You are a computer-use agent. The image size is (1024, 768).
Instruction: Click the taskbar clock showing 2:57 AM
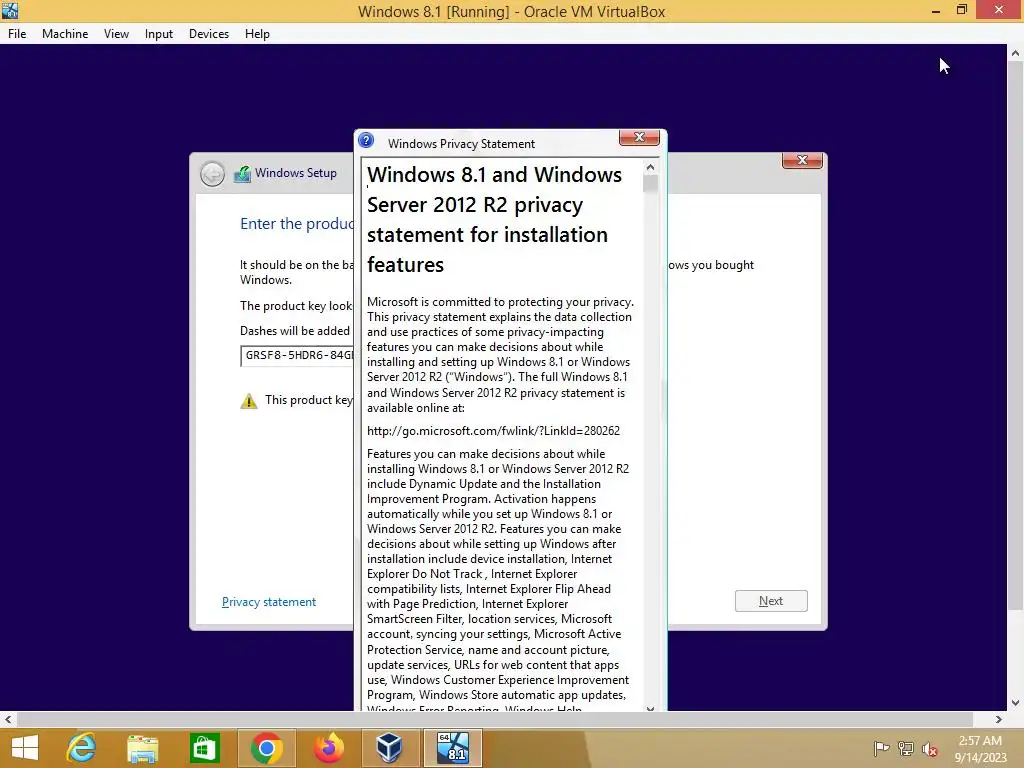pyautogui.click(x=980, y=748)
